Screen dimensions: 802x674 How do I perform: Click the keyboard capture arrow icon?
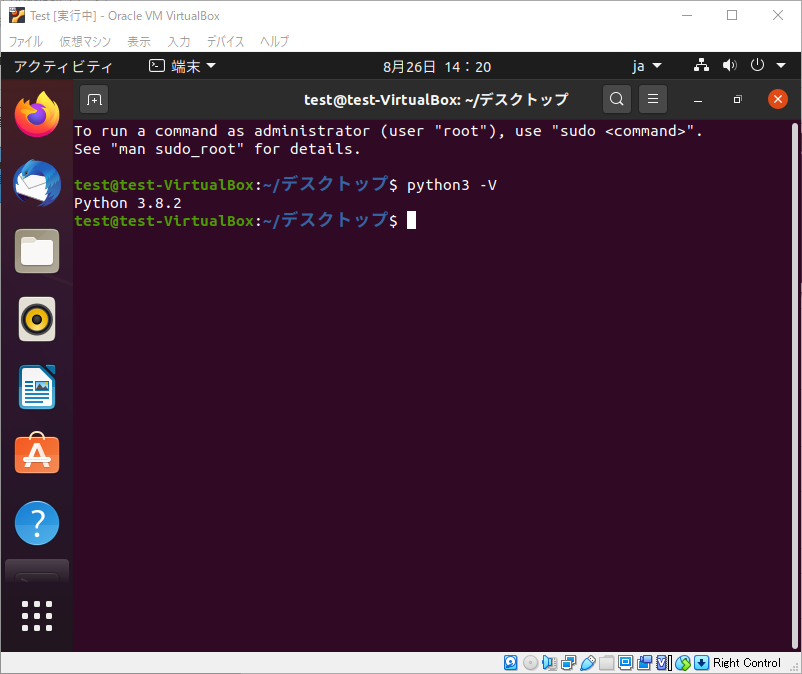(702, 663)
